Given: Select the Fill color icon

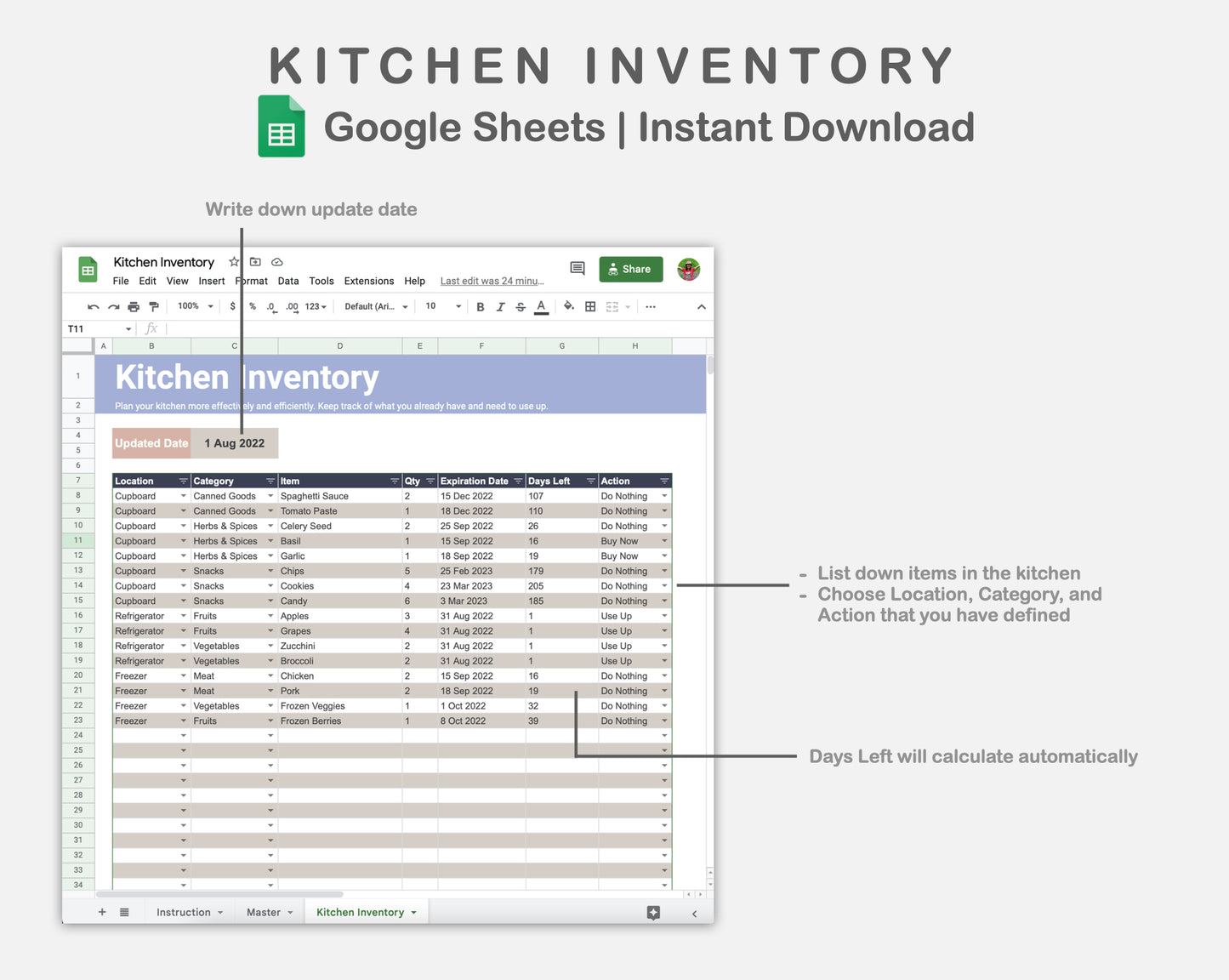Looking at the screenshot, I should click(568, 306).
